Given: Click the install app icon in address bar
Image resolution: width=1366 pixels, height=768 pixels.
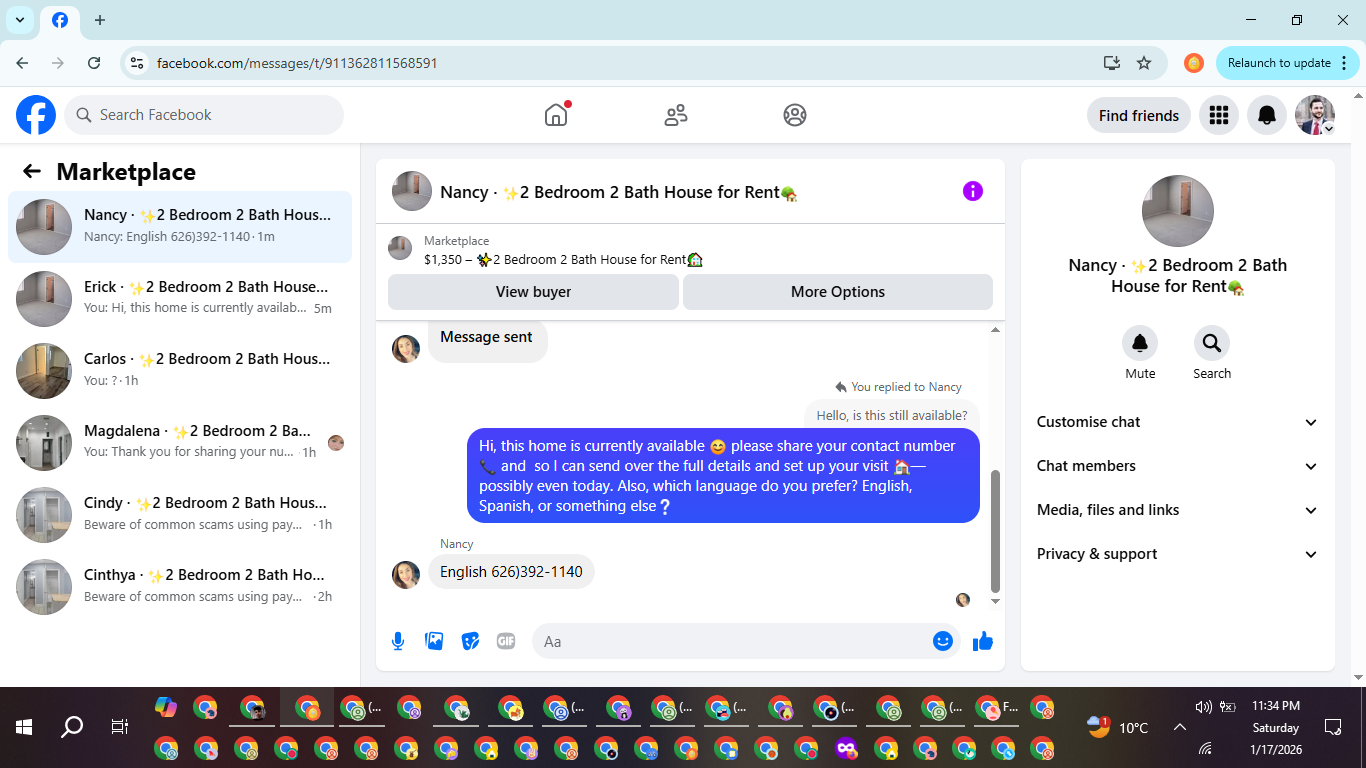Looking at the screenshot, I should 1112,63.
